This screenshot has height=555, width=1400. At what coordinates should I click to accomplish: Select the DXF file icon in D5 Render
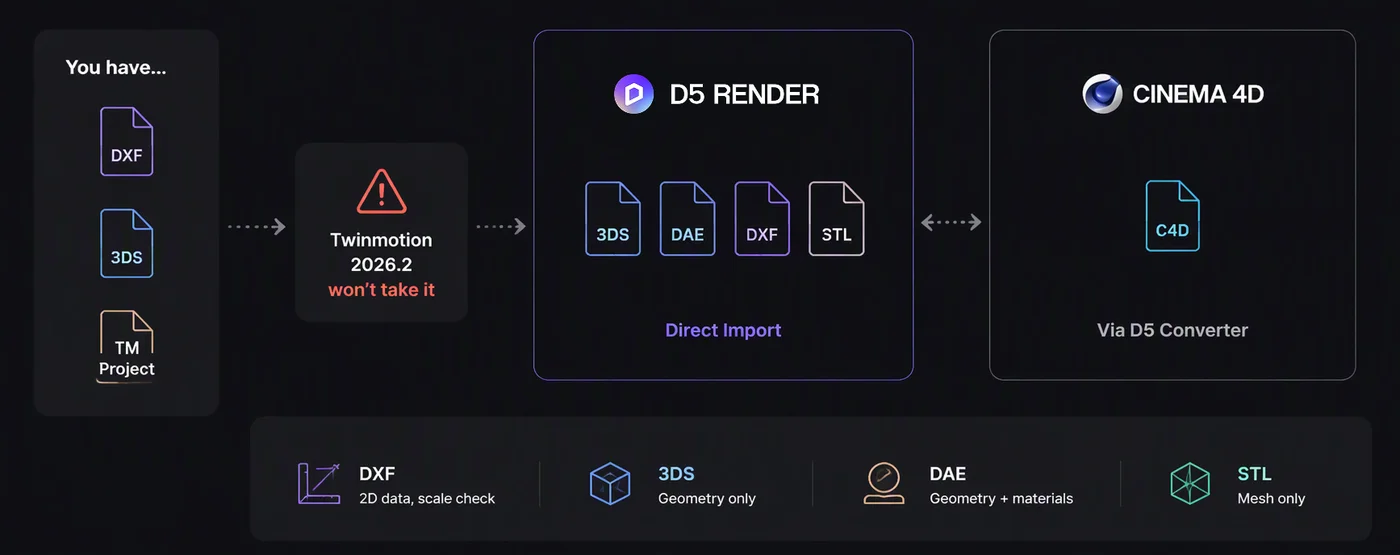click(x=762, y=218)
